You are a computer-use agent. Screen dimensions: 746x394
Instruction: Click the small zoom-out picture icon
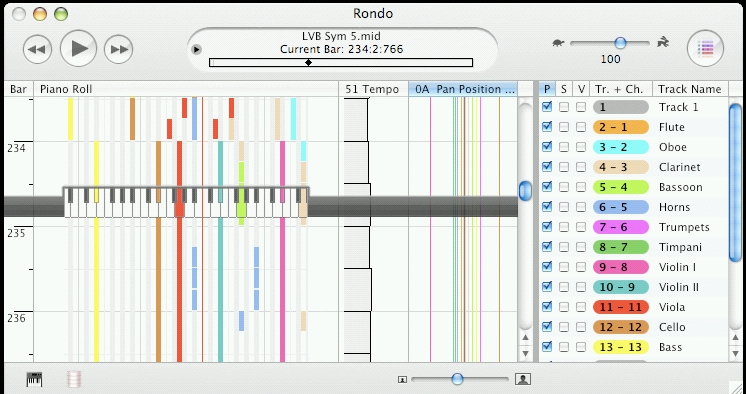tap(402, 379)
